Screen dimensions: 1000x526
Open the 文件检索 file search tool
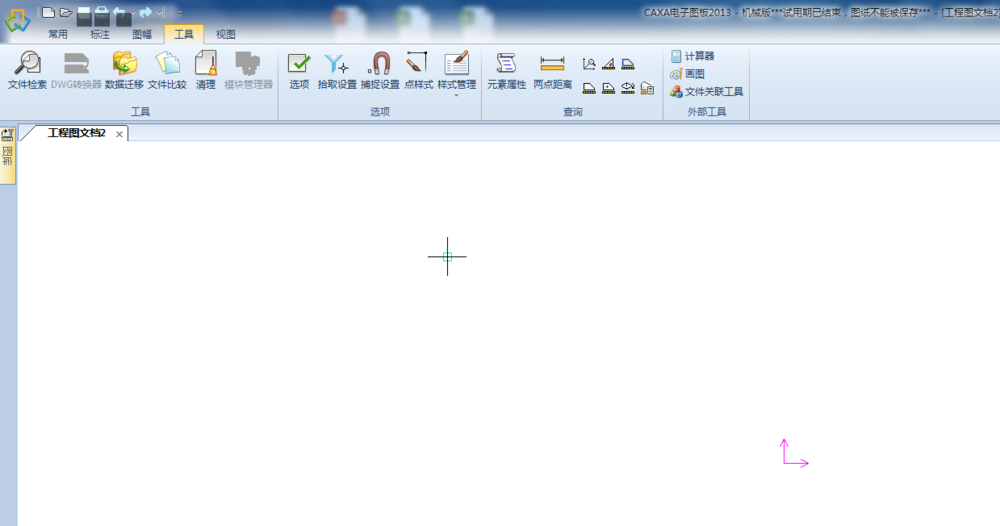(27, 69)
